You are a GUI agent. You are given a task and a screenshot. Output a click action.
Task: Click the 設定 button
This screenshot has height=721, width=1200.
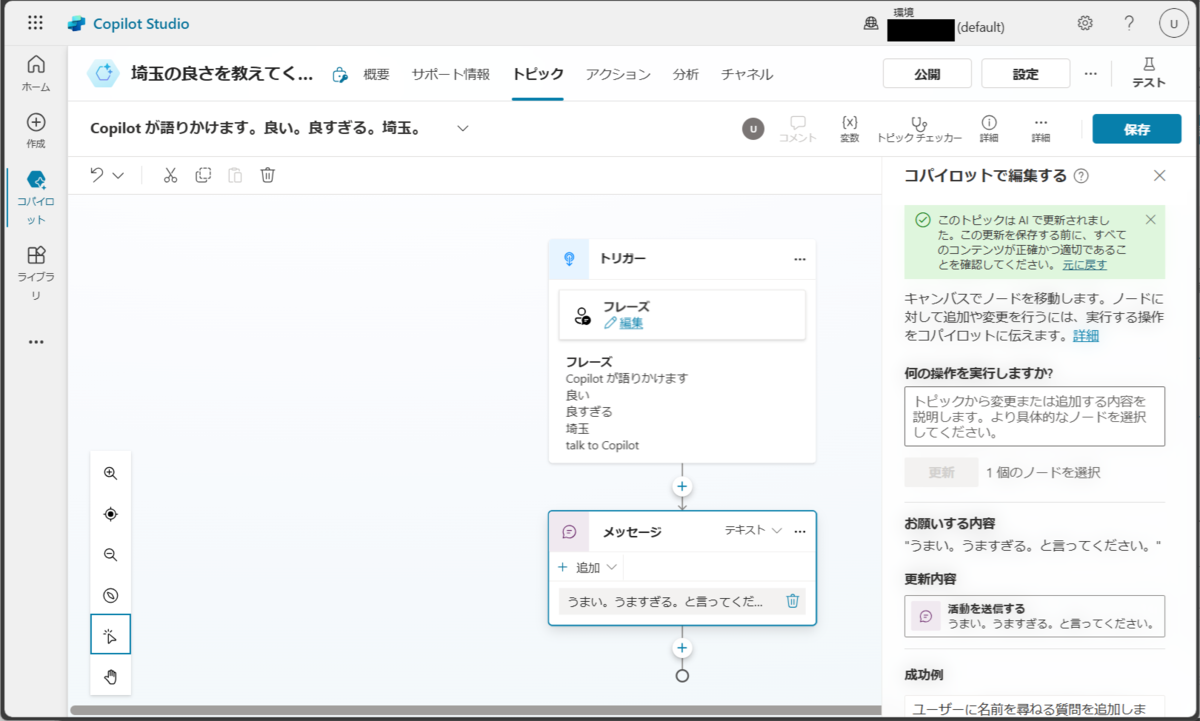pos(1025,73)
